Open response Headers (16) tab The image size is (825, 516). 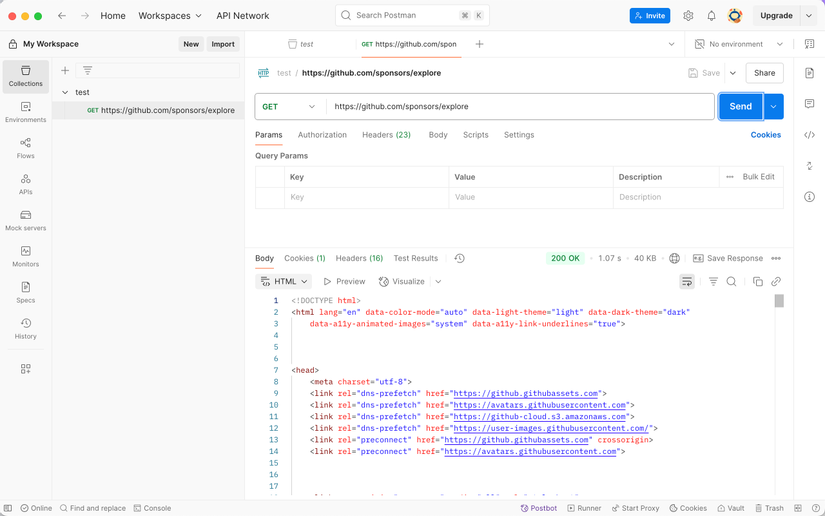point(359,258)
